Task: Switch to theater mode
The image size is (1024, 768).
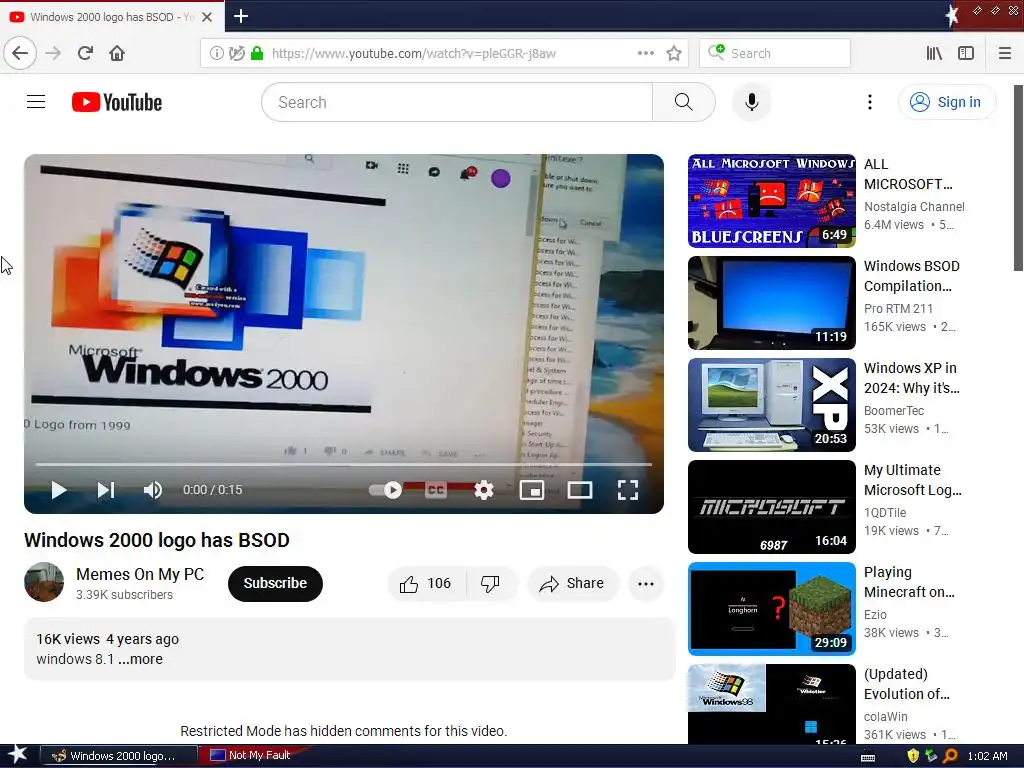Action: point(579,490)
